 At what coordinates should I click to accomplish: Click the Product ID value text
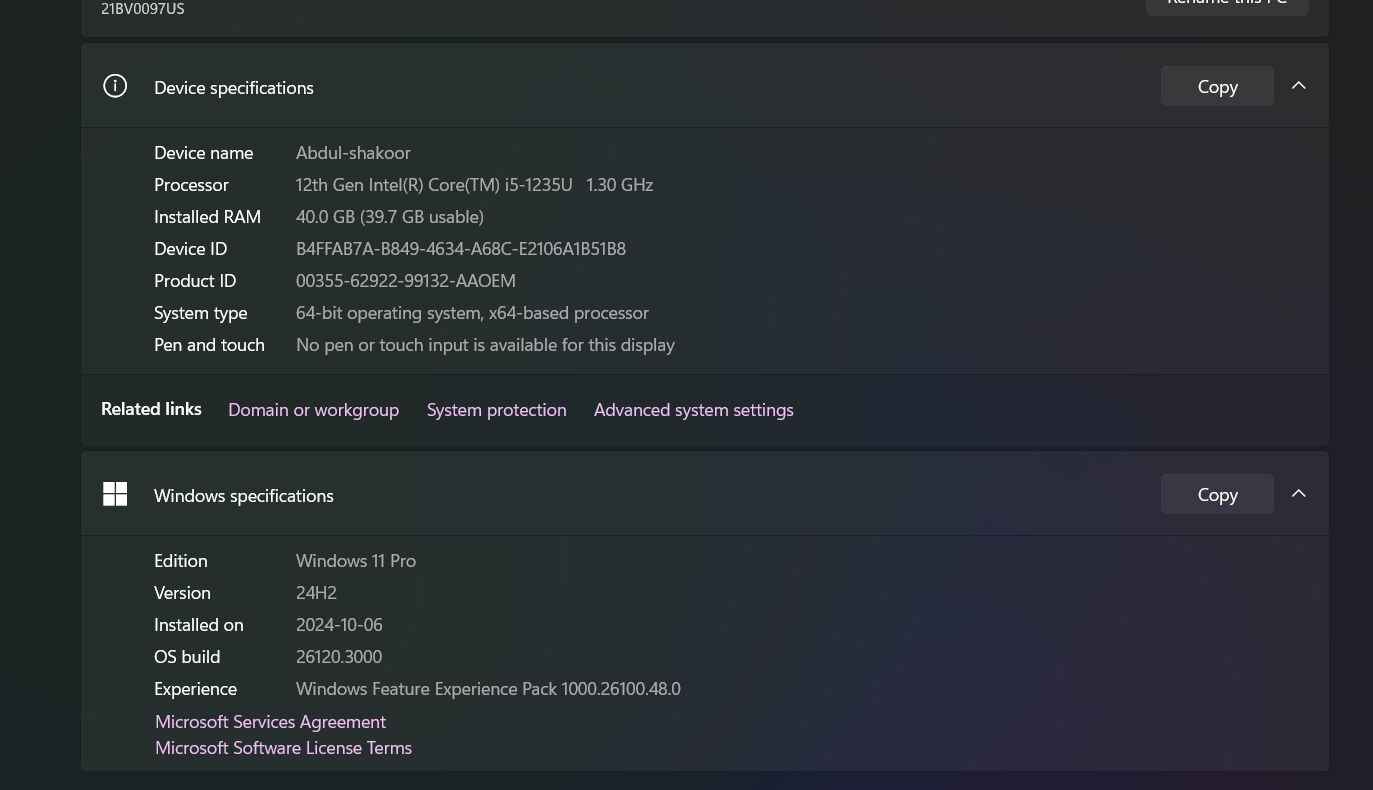pyautogui.click(x=406, y=281)
